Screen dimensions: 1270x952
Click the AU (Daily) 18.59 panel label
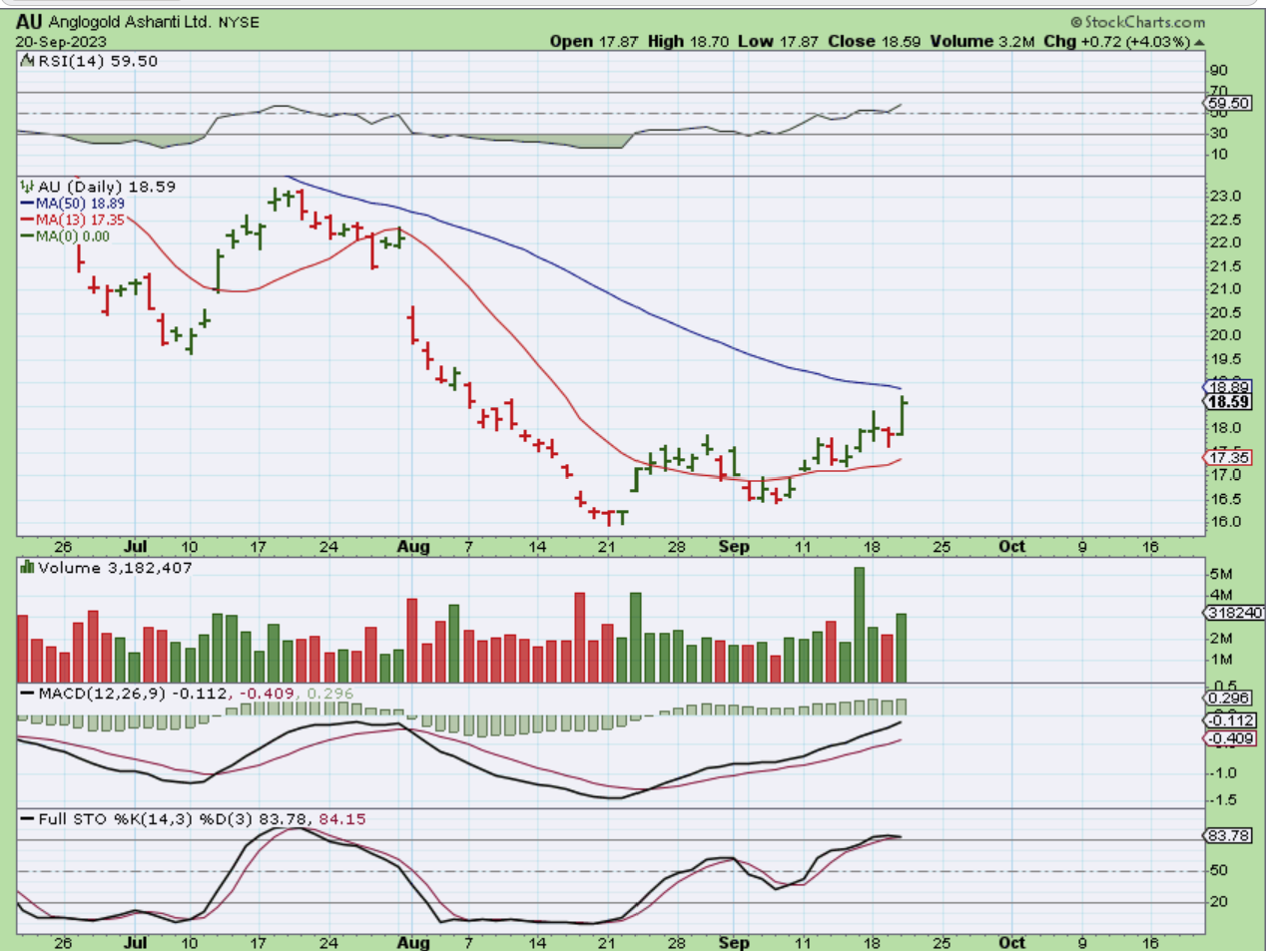[x=107, y=187]
